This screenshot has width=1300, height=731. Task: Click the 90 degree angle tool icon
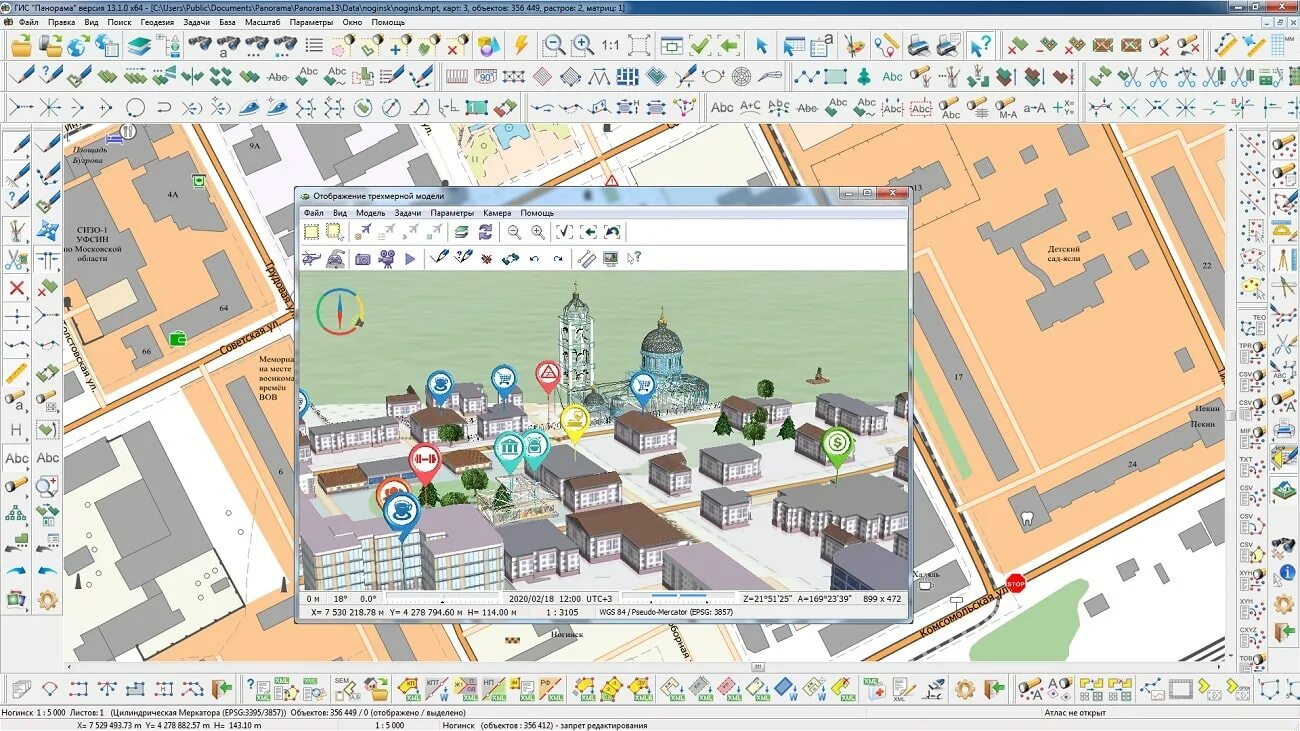(486, 76)
